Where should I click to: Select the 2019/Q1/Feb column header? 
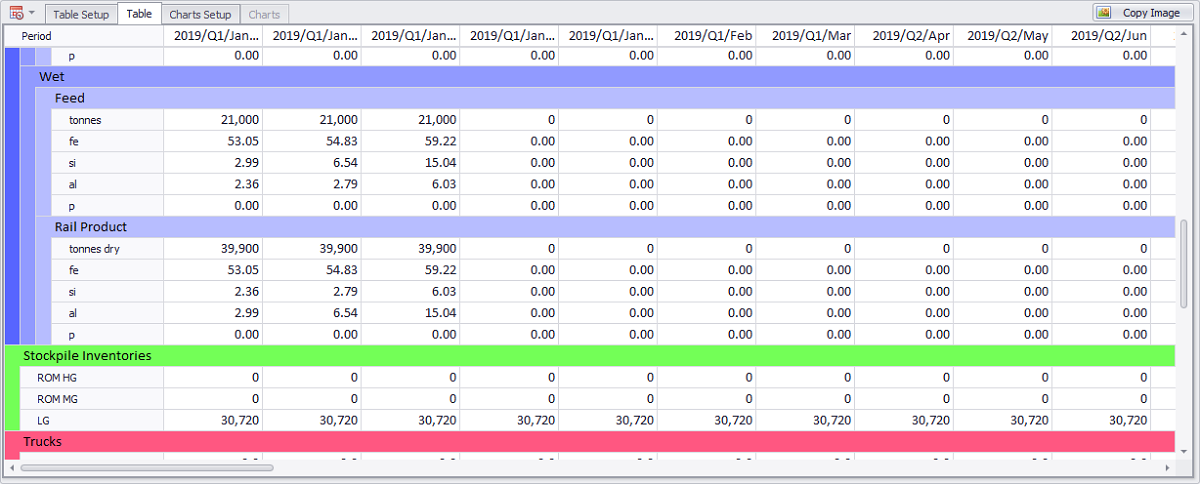point(706,36)
